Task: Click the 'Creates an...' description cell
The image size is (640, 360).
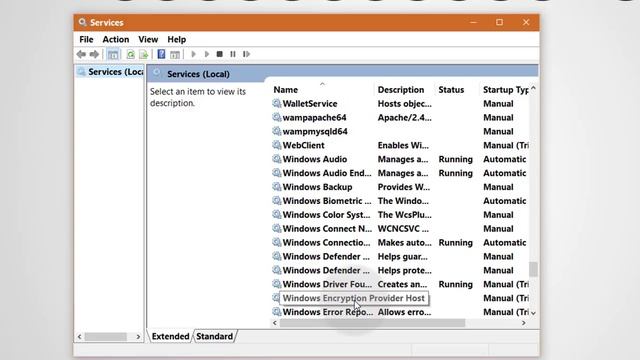Action: point(402,284)
